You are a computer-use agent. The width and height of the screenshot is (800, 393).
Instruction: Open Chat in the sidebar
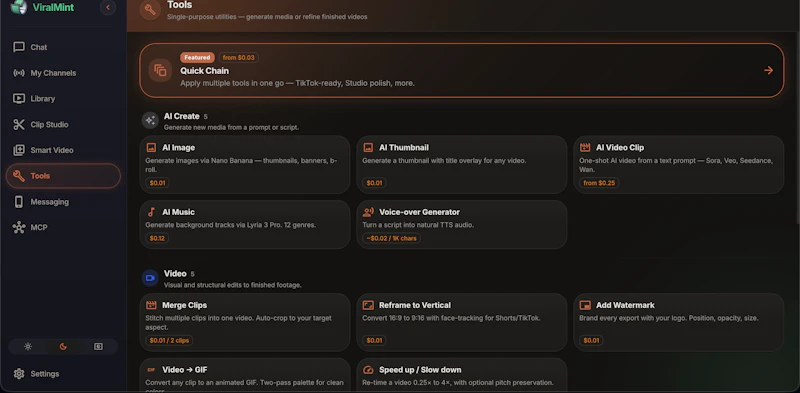pos(63,47)
